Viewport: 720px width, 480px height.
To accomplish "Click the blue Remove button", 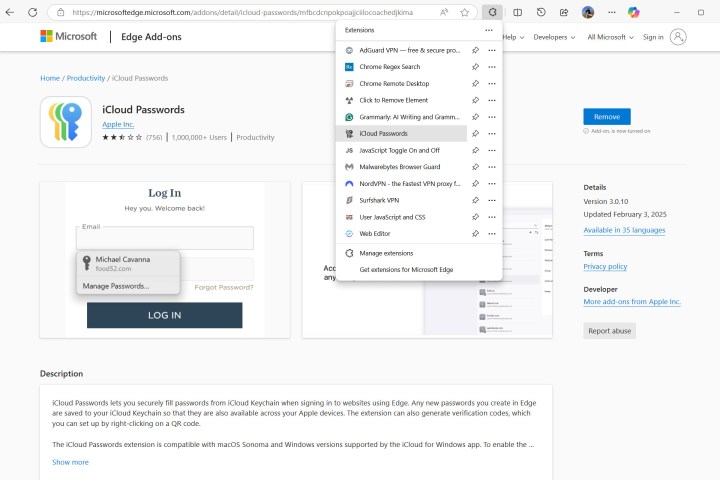I will point(606,116).
